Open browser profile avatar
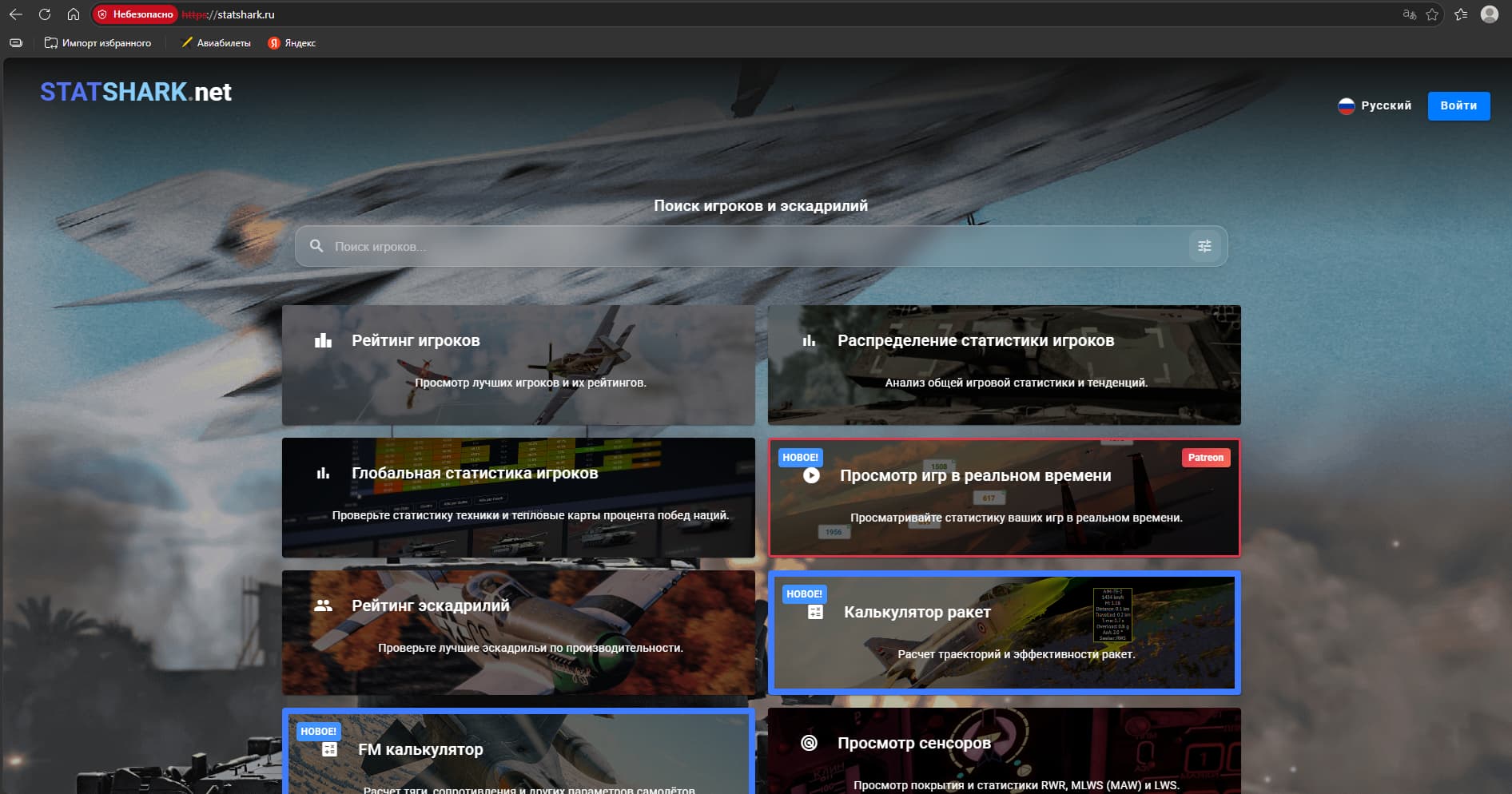 [x=1489, y=14]
